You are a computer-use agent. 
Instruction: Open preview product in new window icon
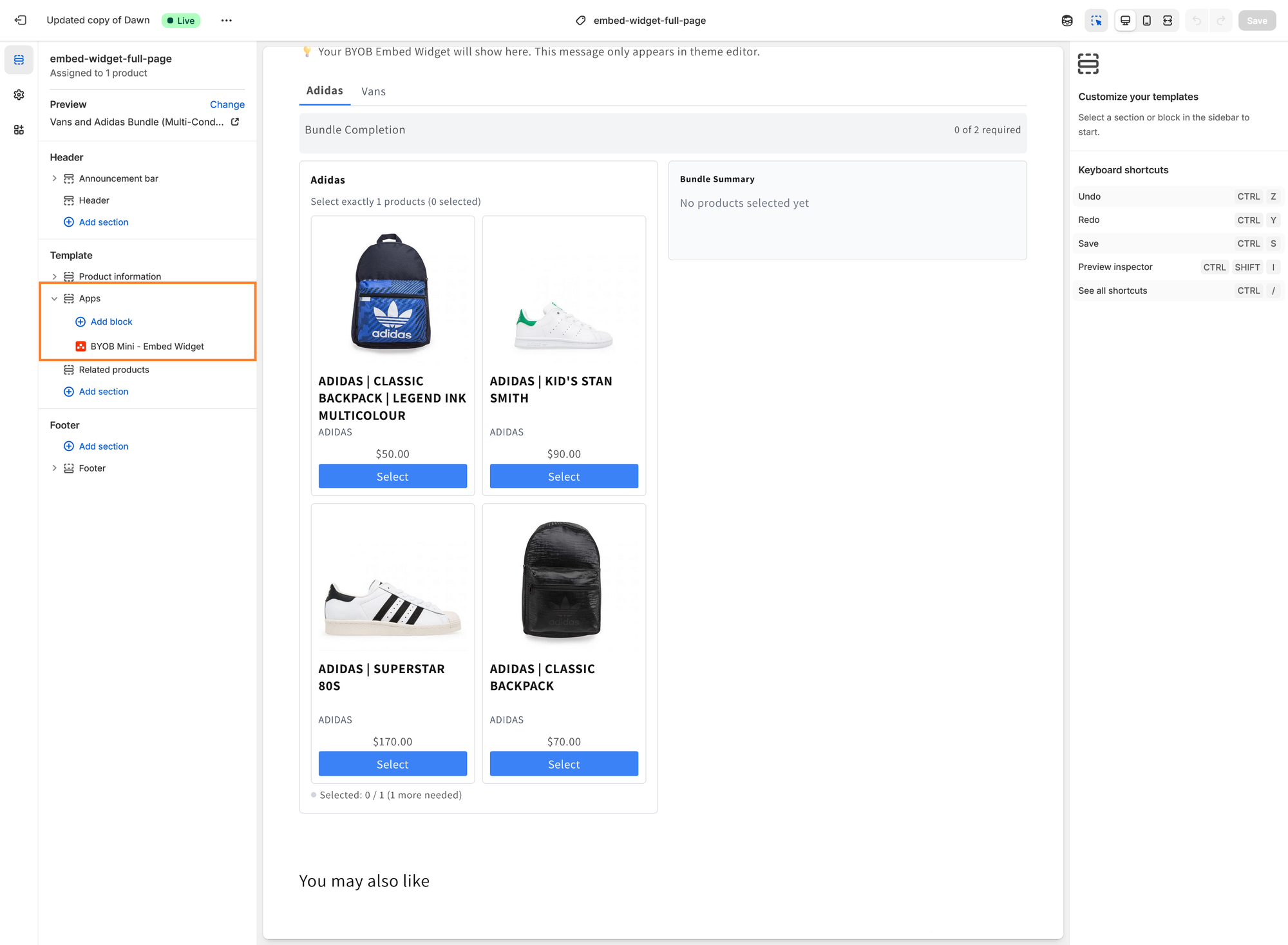[235, 122]
